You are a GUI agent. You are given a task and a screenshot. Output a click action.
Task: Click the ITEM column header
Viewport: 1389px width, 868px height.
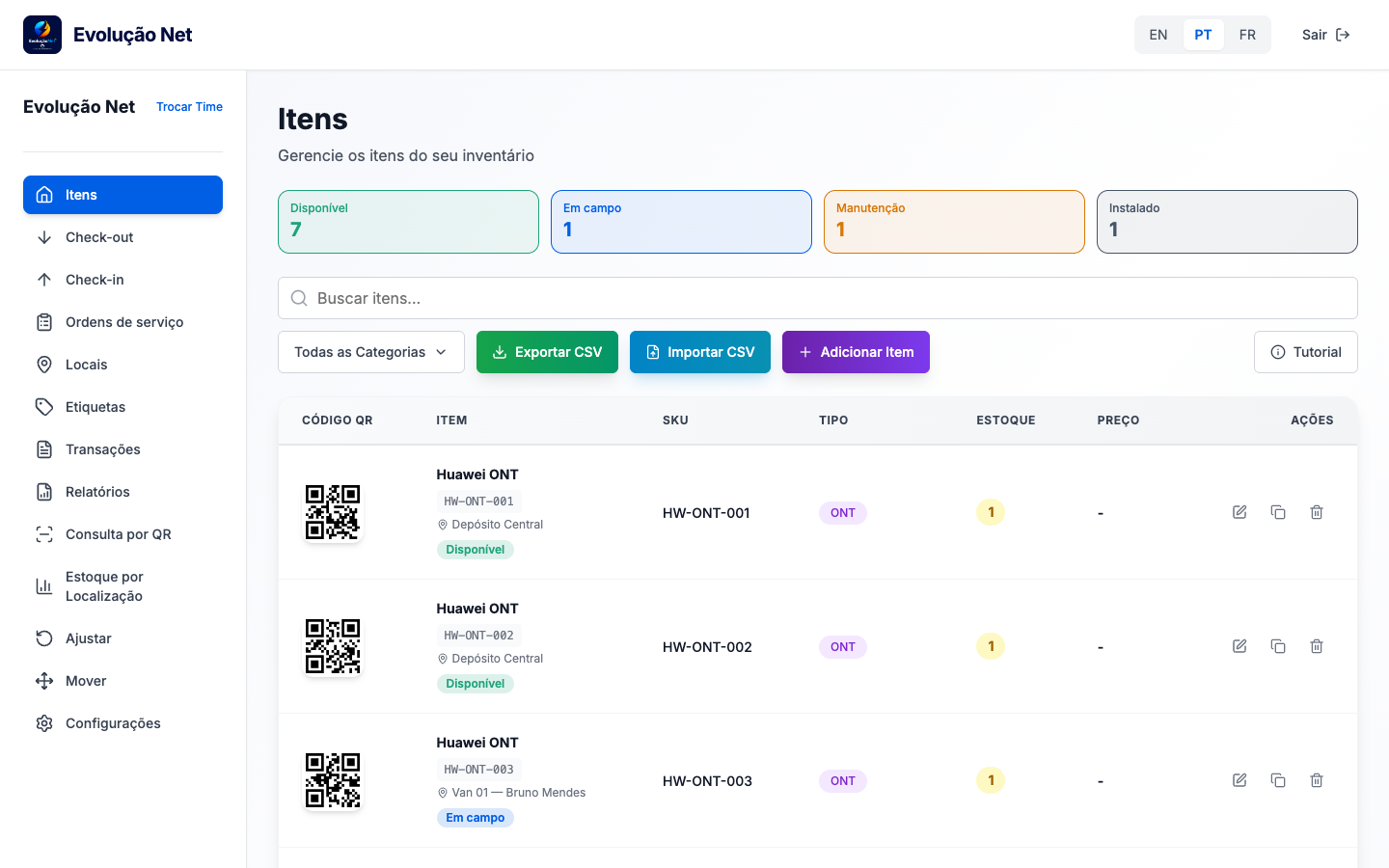451,420
